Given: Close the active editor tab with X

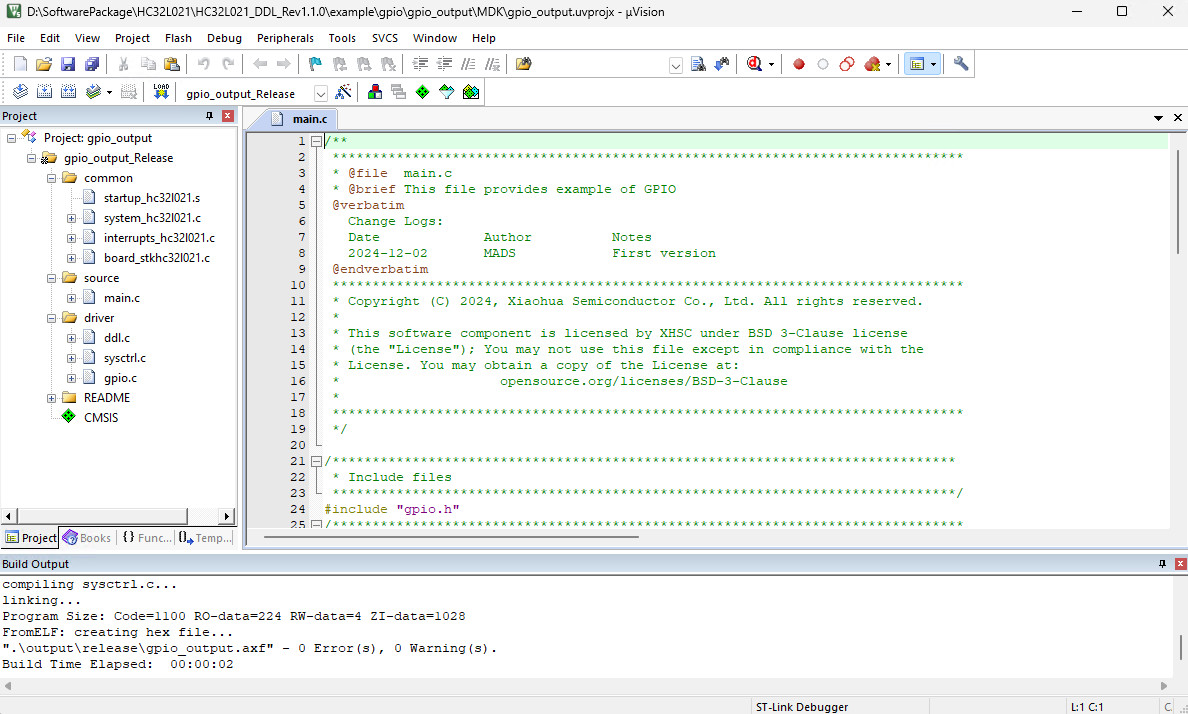Looking at the screenshot, I should click(x=1177, y=117).
